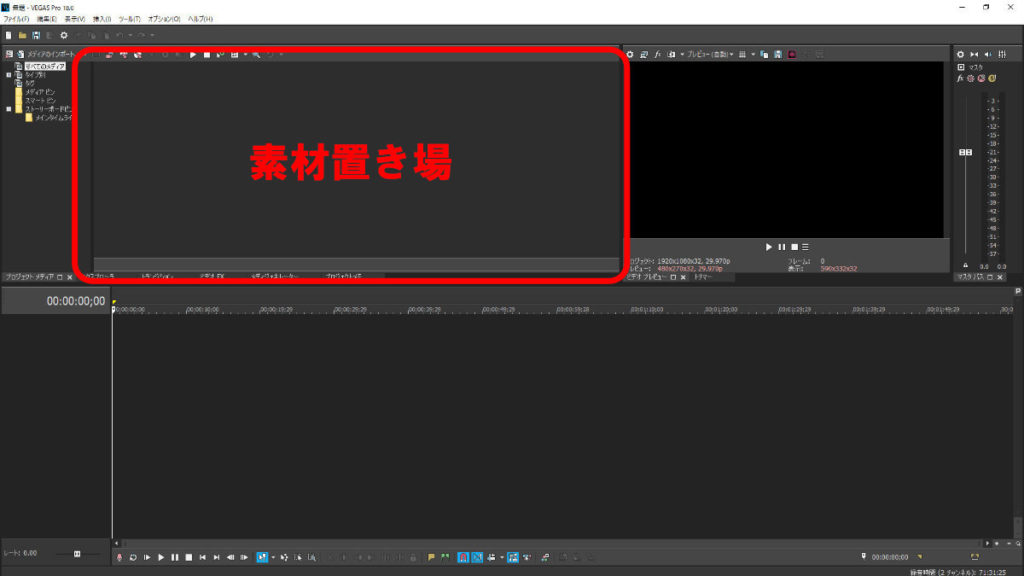Switch to the トリマー tab
Screen dimensions: 1024x576
pos(702,277)
